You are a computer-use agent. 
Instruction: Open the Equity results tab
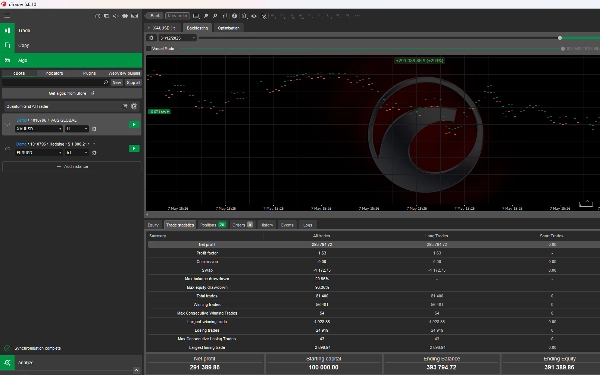153,225
